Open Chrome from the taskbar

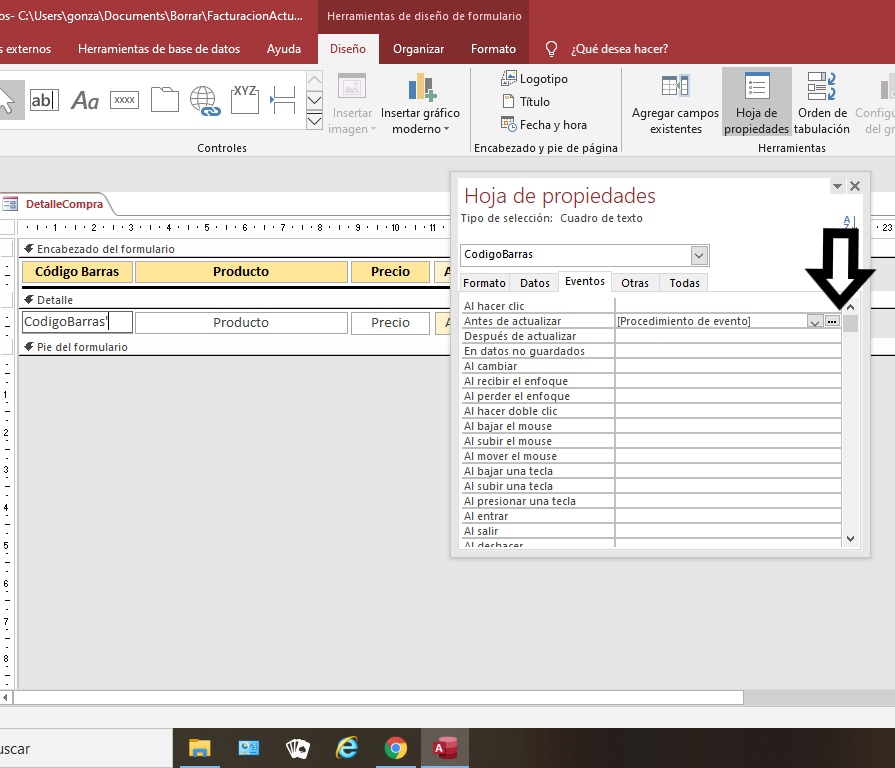pos(396,748)
